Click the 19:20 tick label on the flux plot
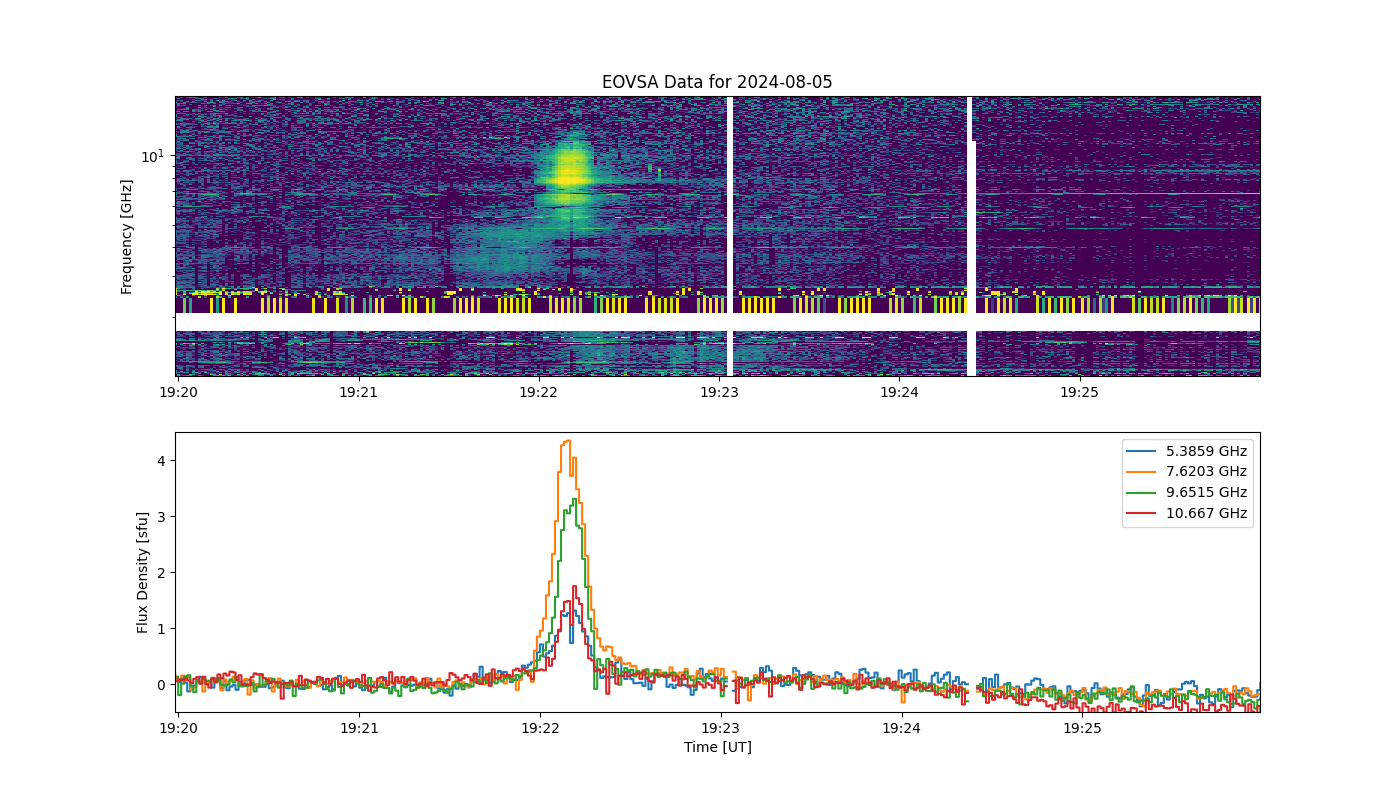 [178, 728]
